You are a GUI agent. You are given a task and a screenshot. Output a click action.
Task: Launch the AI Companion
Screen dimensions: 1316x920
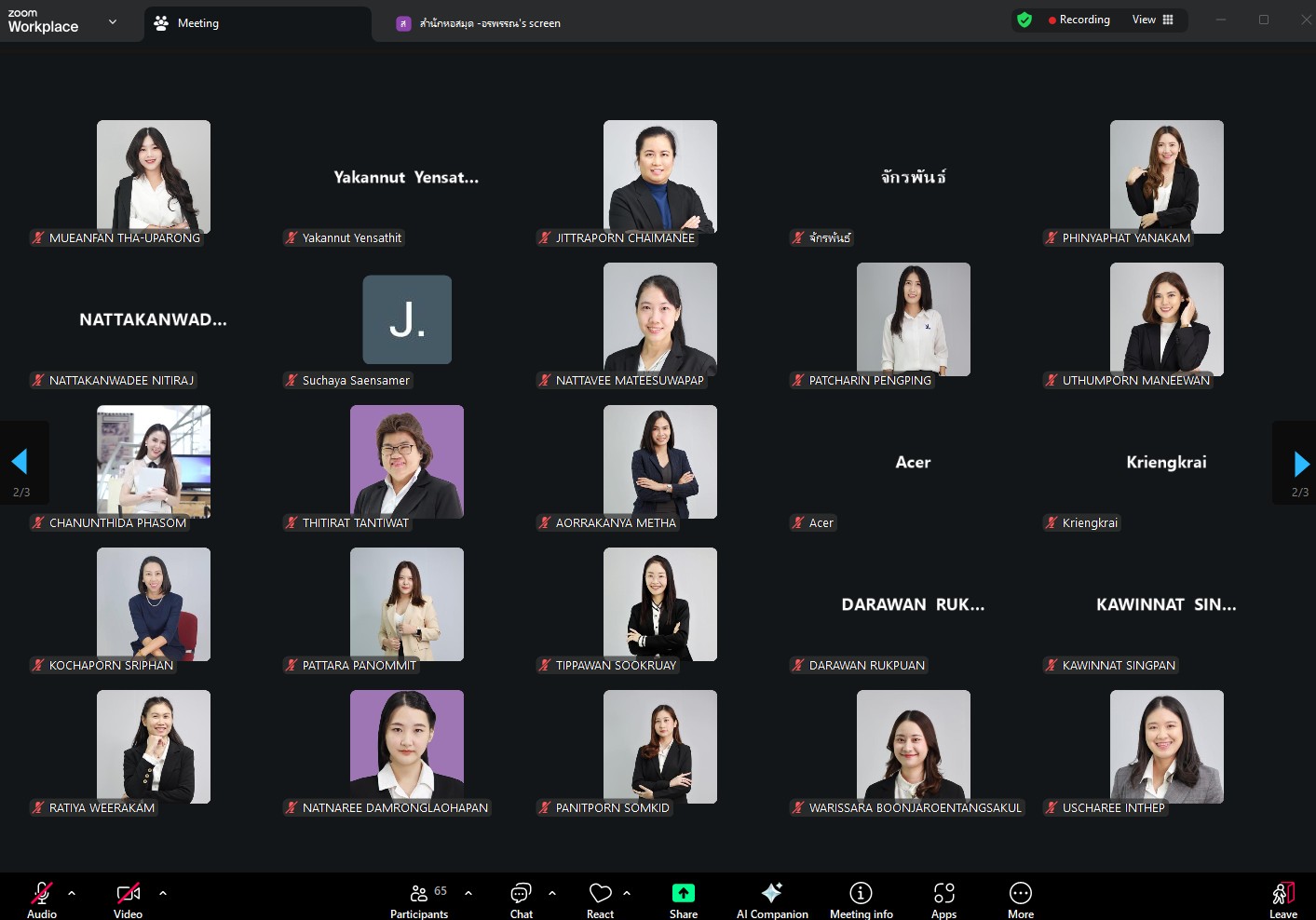[772, 900]
